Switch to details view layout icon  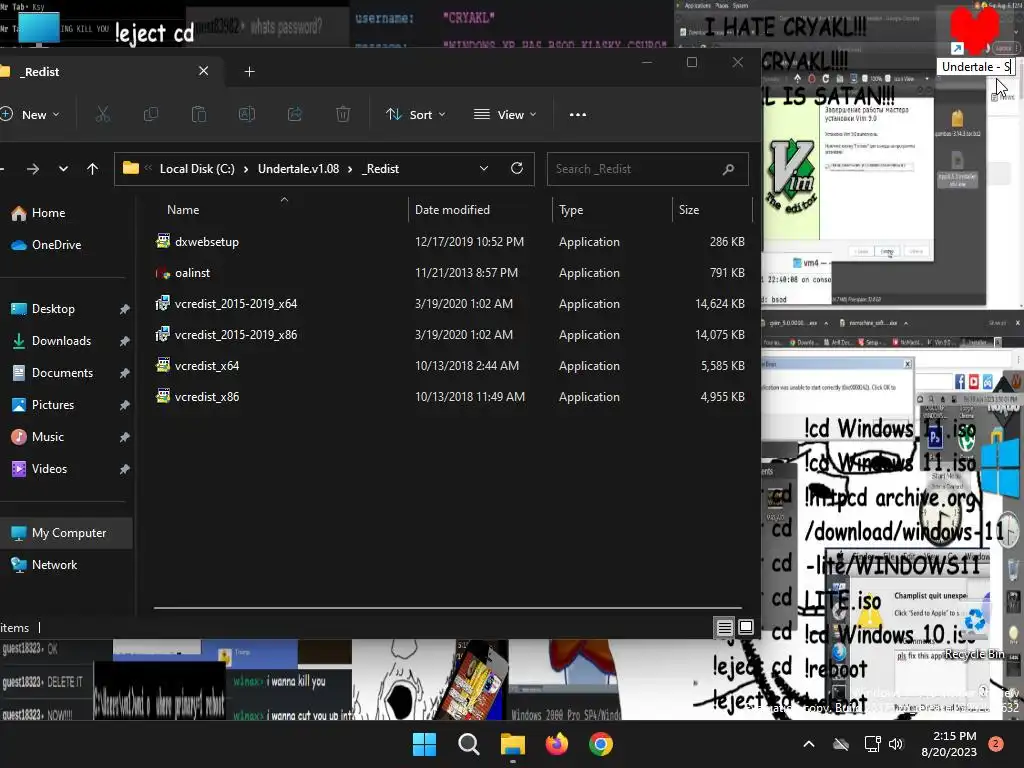(x=724, y=628)
